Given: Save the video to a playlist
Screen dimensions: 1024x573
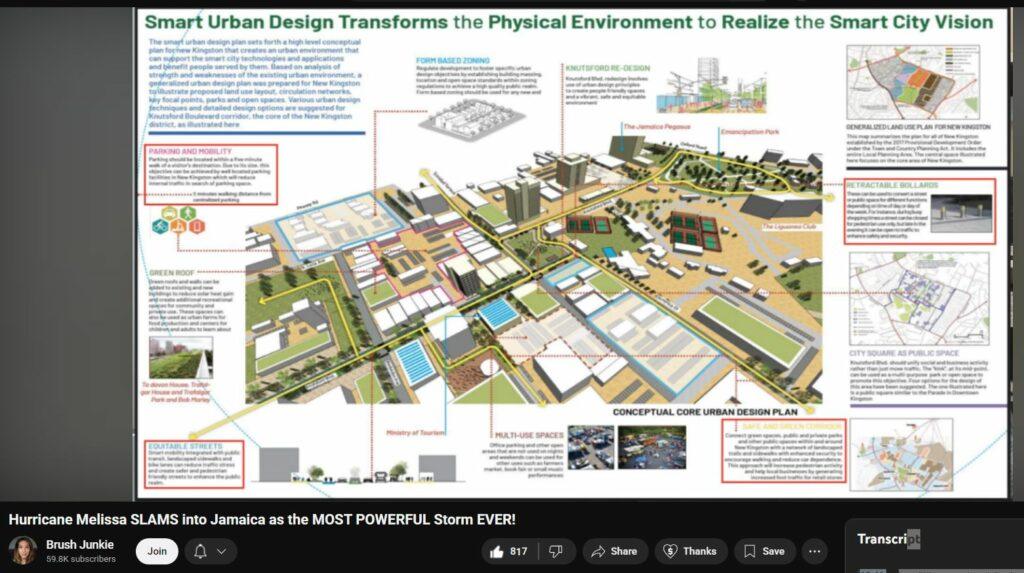Looking at the screenshot, I should tap(764, 551).
